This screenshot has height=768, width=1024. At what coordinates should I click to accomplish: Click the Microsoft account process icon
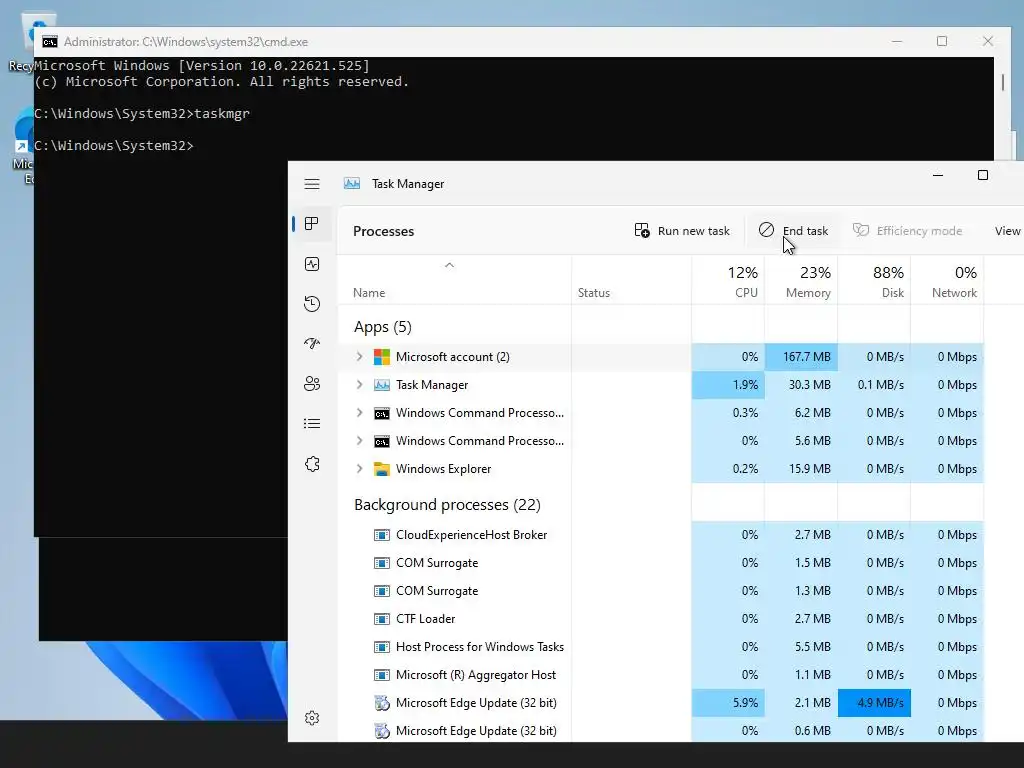coord(381,357)
